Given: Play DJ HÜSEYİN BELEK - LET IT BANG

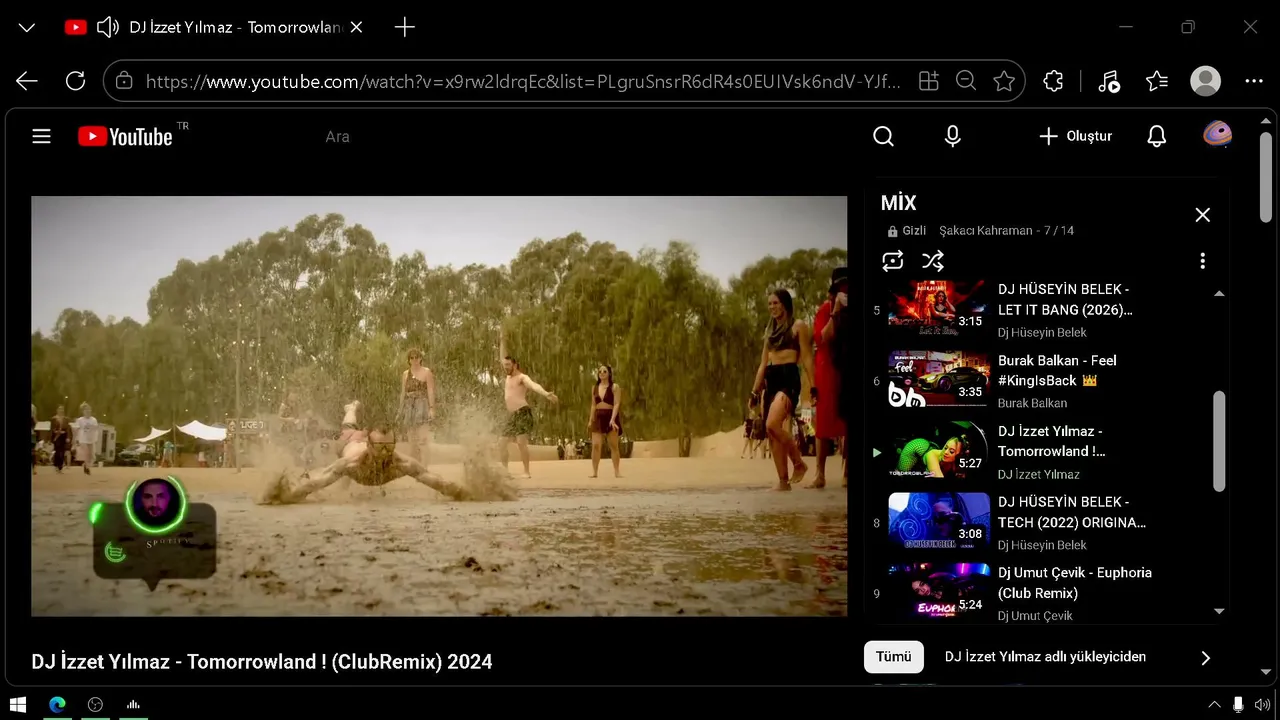Looking at the screenshot, I should (x=1065, y=300).
